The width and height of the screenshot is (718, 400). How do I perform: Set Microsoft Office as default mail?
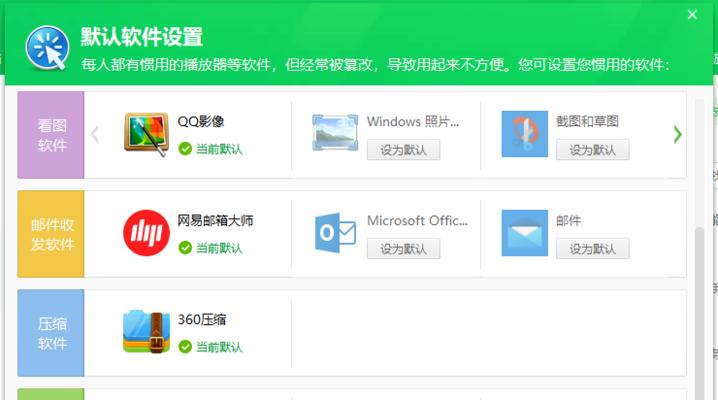(403, 249)
